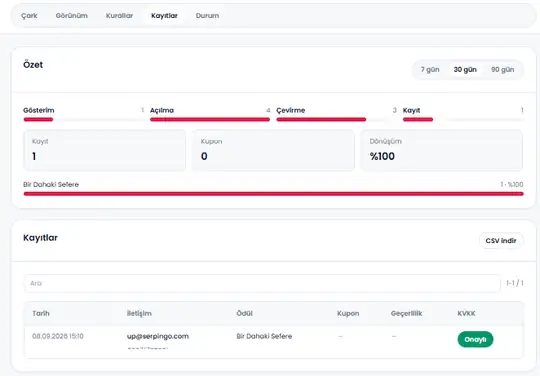Screen dimensions: 540x376
Task: Click the 1 - %100 distribution value
Action: 512,185
